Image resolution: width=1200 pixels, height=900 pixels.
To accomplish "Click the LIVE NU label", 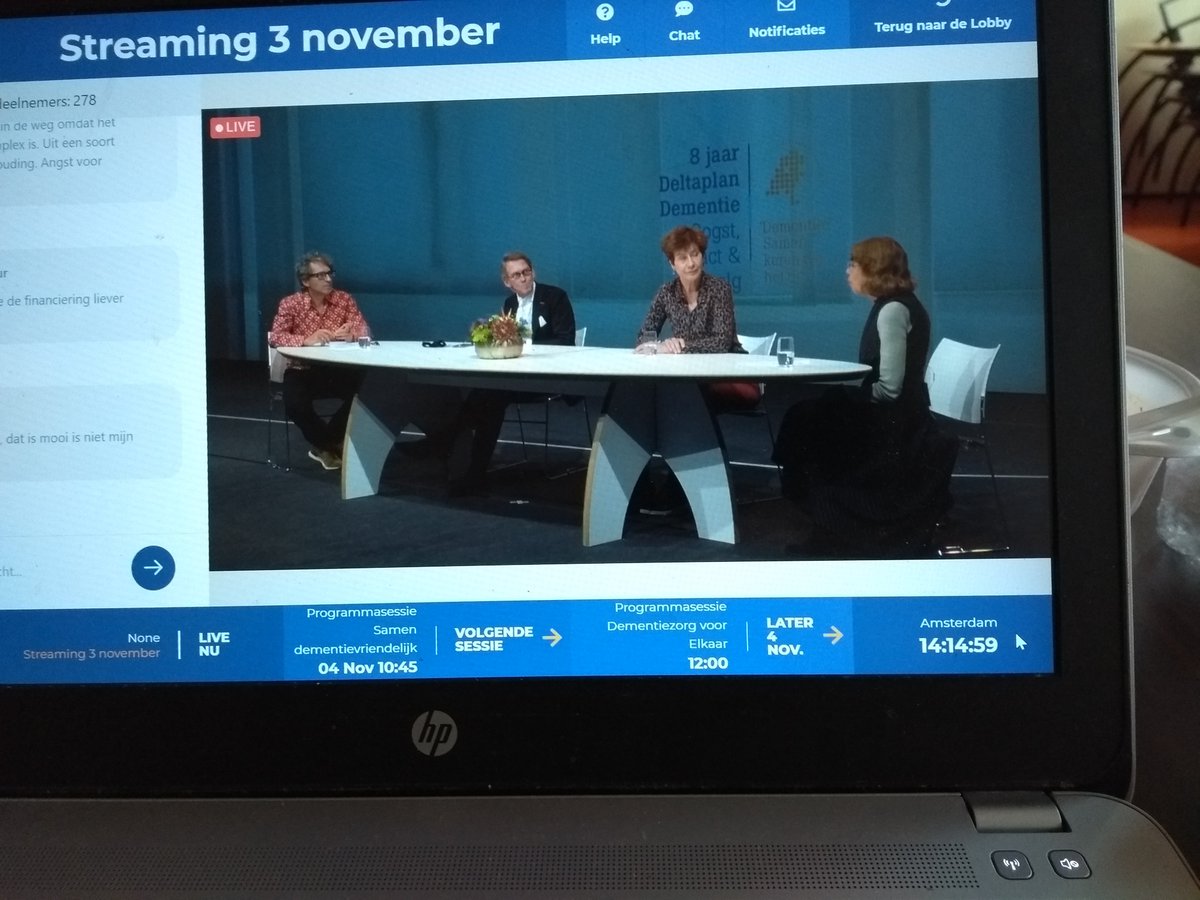I will tap(213, 644).
